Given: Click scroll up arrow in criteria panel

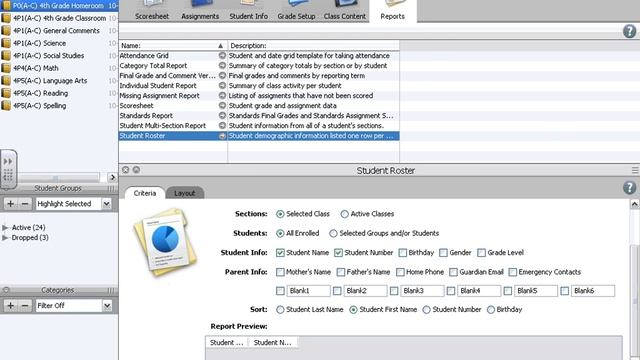Looking at the screenshot, I should [x=634, y=203].
